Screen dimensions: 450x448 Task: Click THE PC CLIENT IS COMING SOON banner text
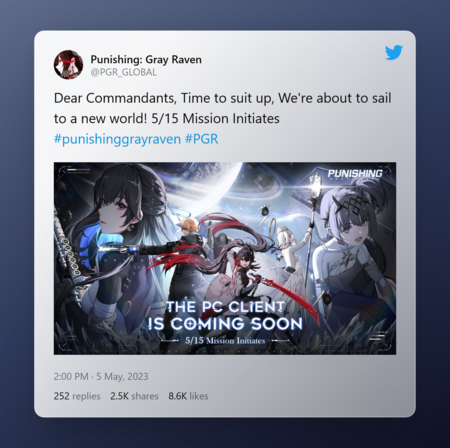click(x=225, y=315)
